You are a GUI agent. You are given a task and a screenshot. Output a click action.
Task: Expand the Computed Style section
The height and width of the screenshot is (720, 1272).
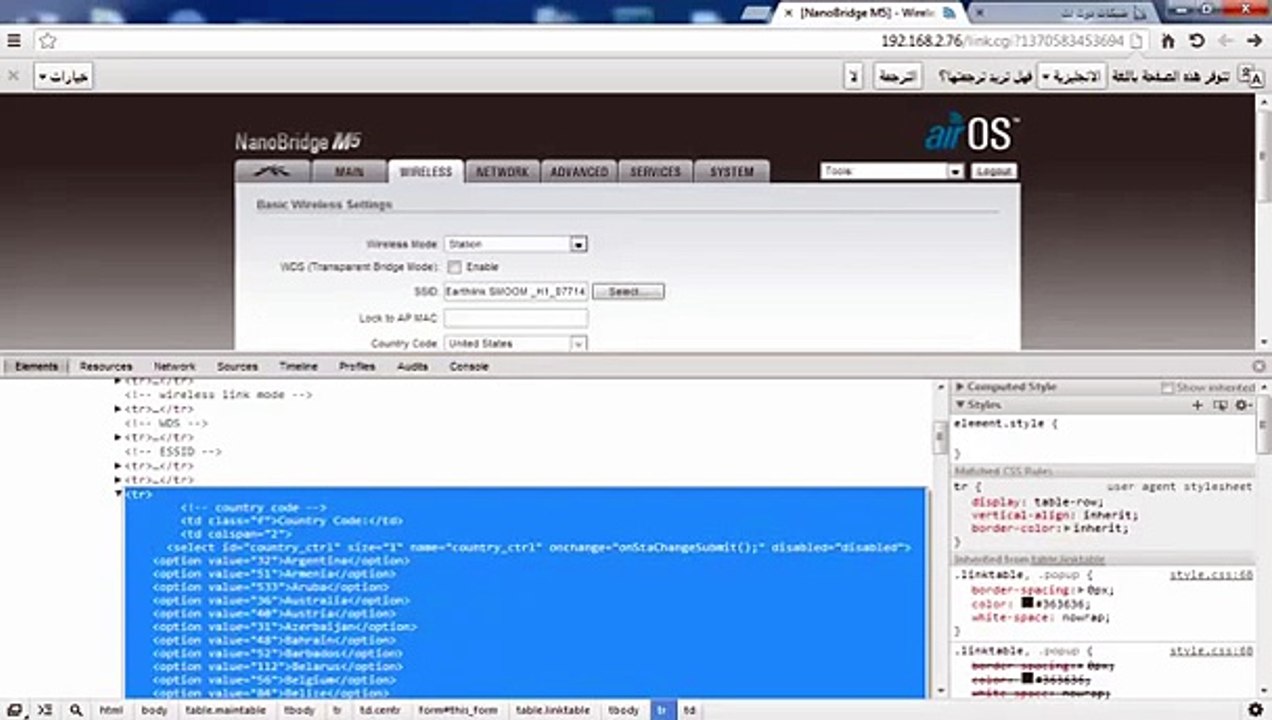[960, 387]
